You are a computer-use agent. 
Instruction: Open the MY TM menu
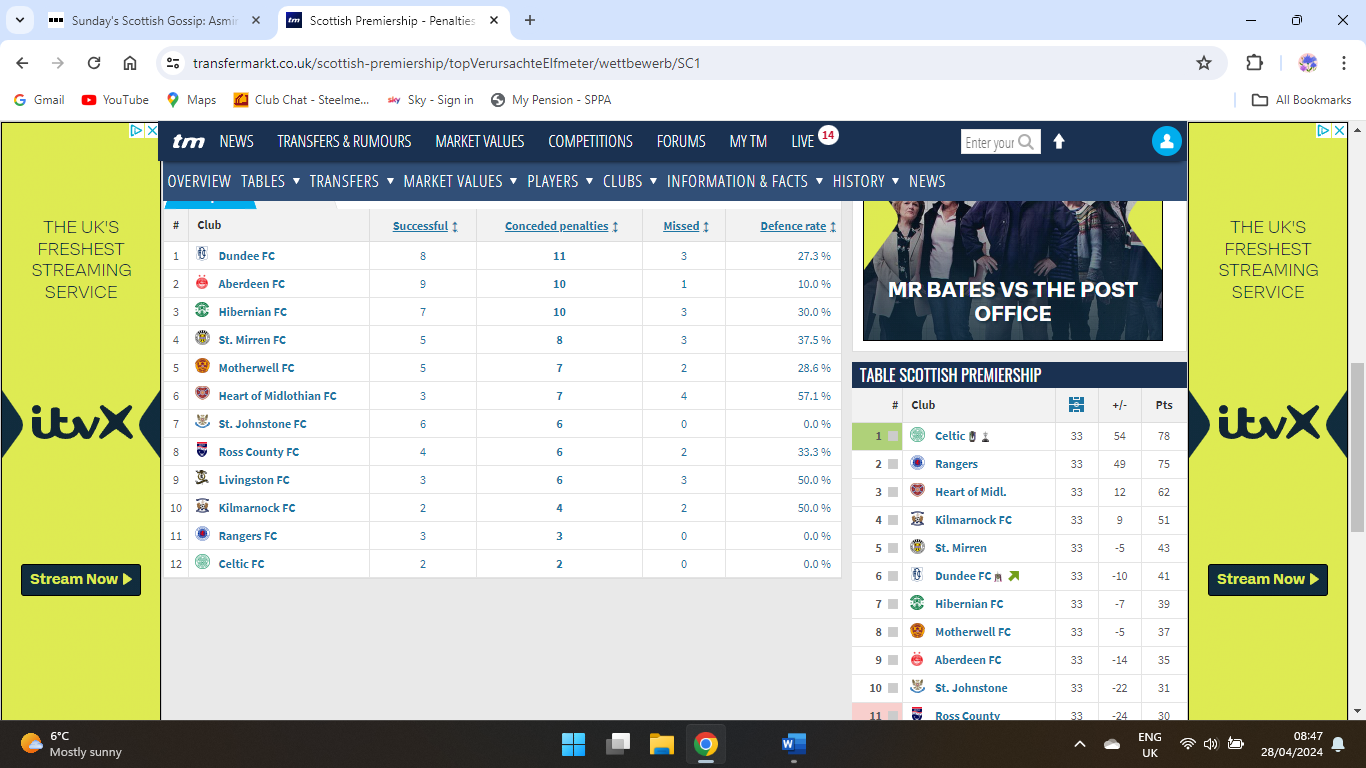[748, 141]
